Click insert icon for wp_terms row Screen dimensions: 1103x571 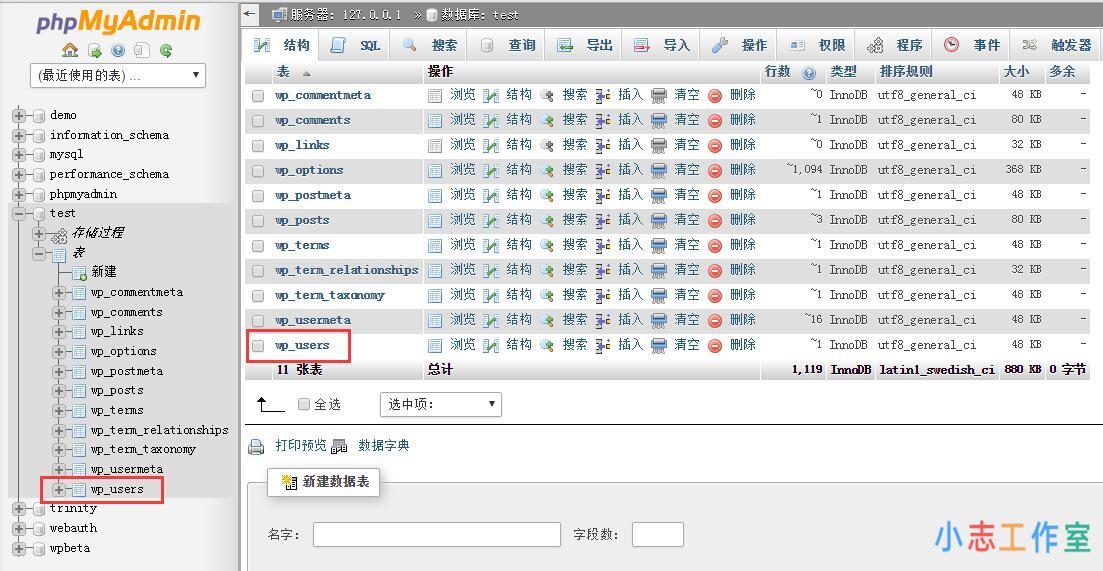(603, 245)
